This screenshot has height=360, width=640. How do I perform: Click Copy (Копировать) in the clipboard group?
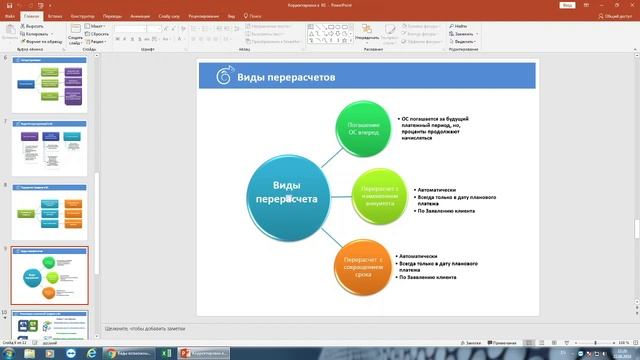click(x=34, y=34)
